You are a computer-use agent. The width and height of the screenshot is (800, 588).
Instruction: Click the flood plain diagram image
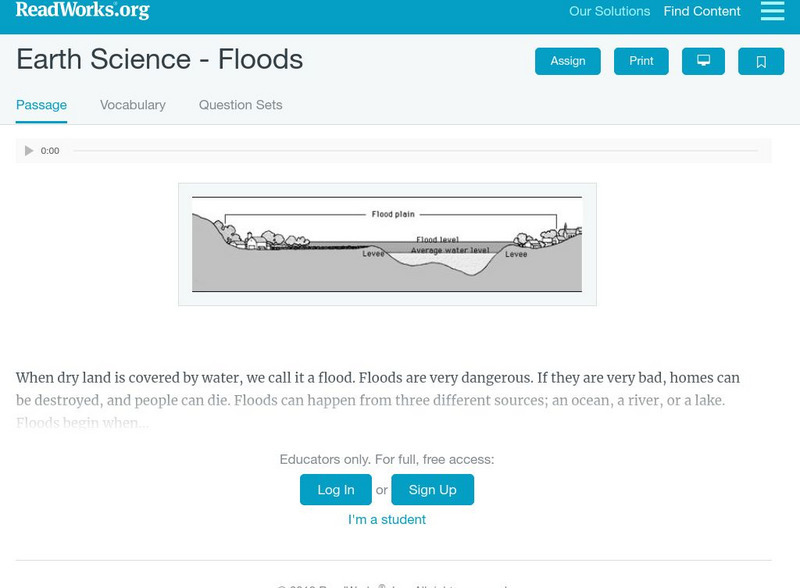tap(383, 242)
